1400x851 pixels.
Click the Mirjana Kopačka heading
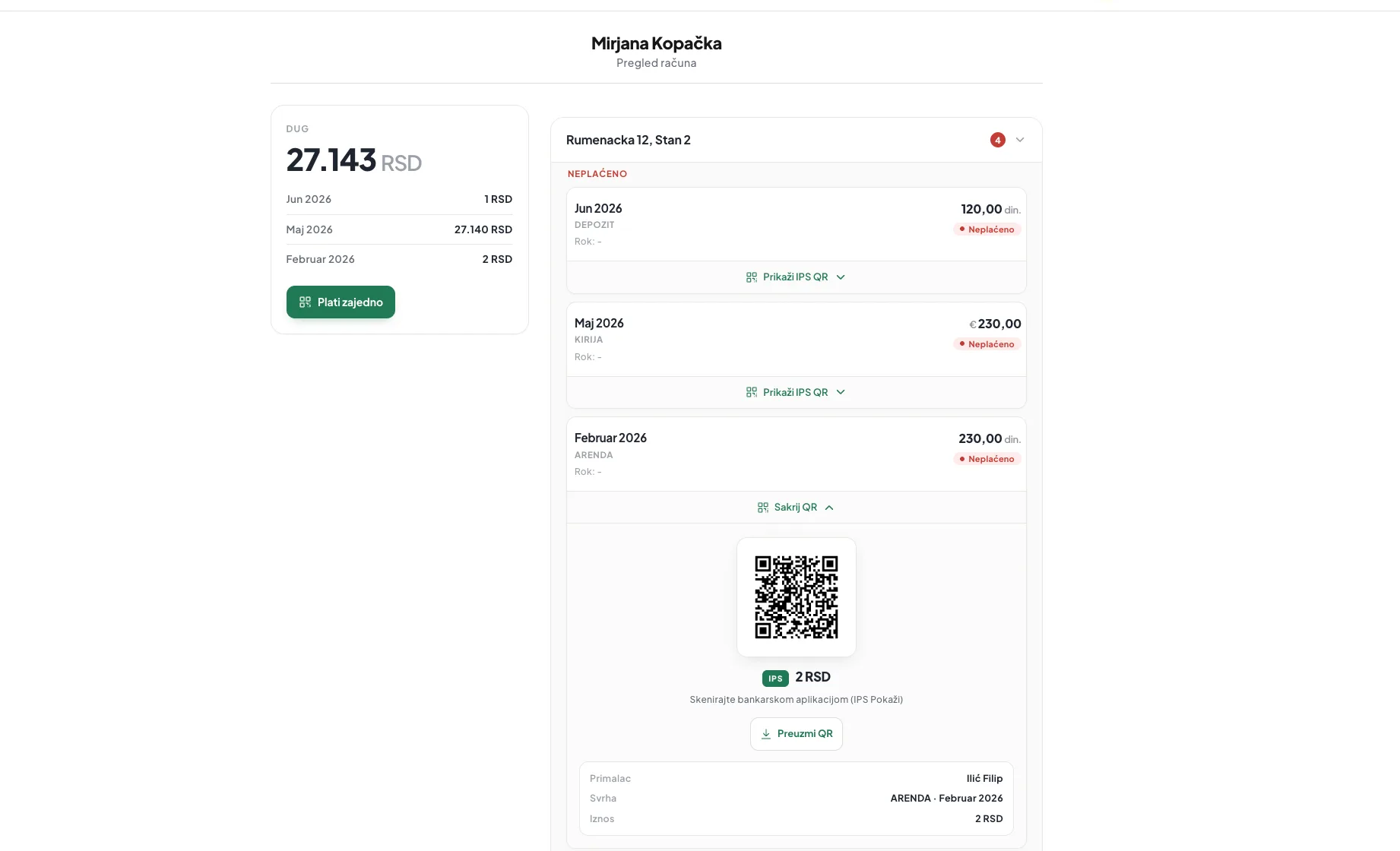tap(657, 43)
